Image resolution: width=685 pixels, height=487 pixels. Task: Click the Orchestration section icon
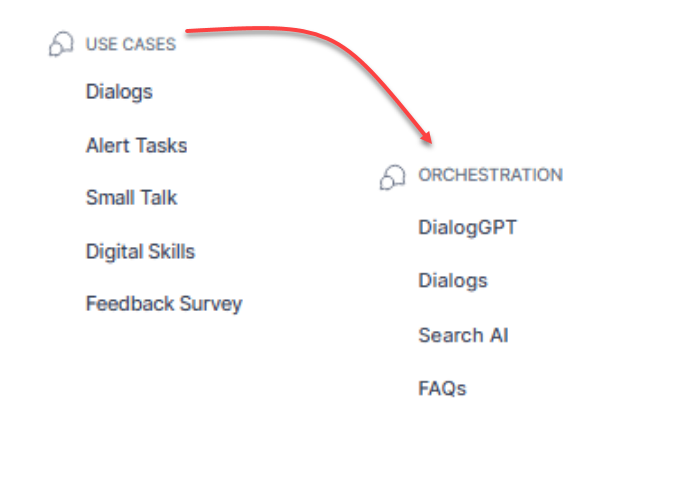point(392,176)
